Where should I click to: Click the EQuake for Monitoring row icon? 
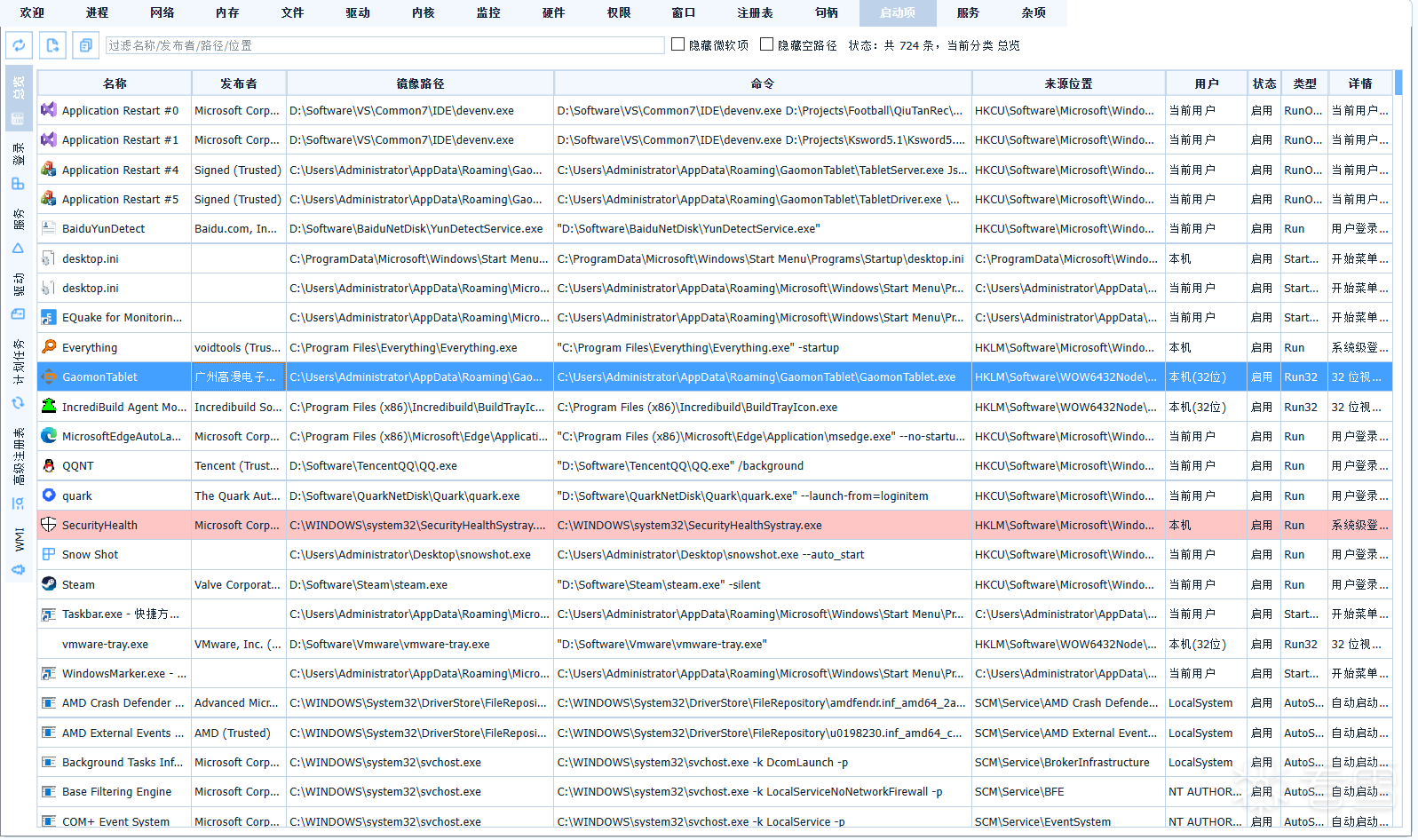tap(49, 317)
